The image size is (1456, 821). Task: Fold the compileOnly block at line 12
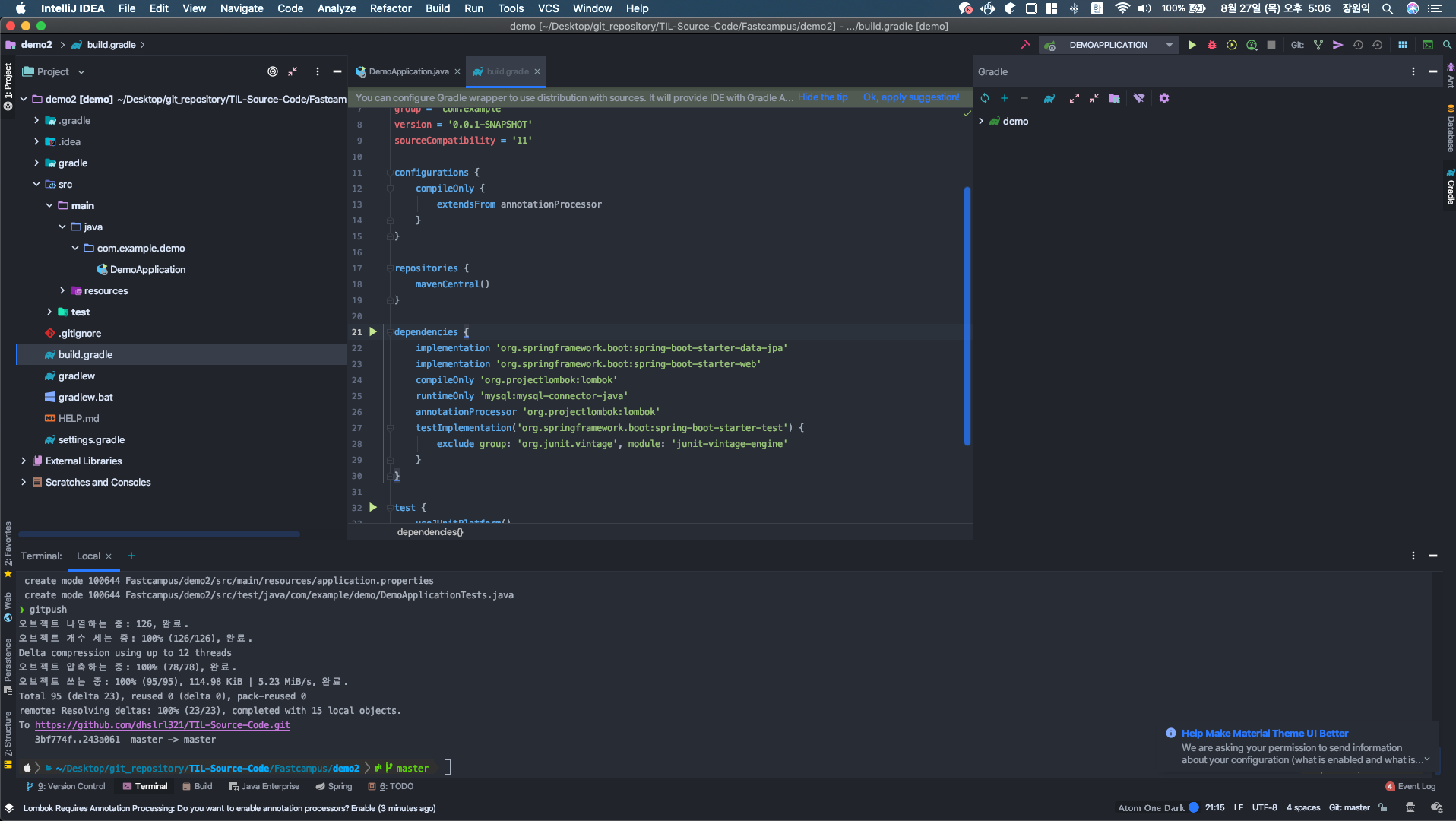pyautogui.click(x=390, y=189)
